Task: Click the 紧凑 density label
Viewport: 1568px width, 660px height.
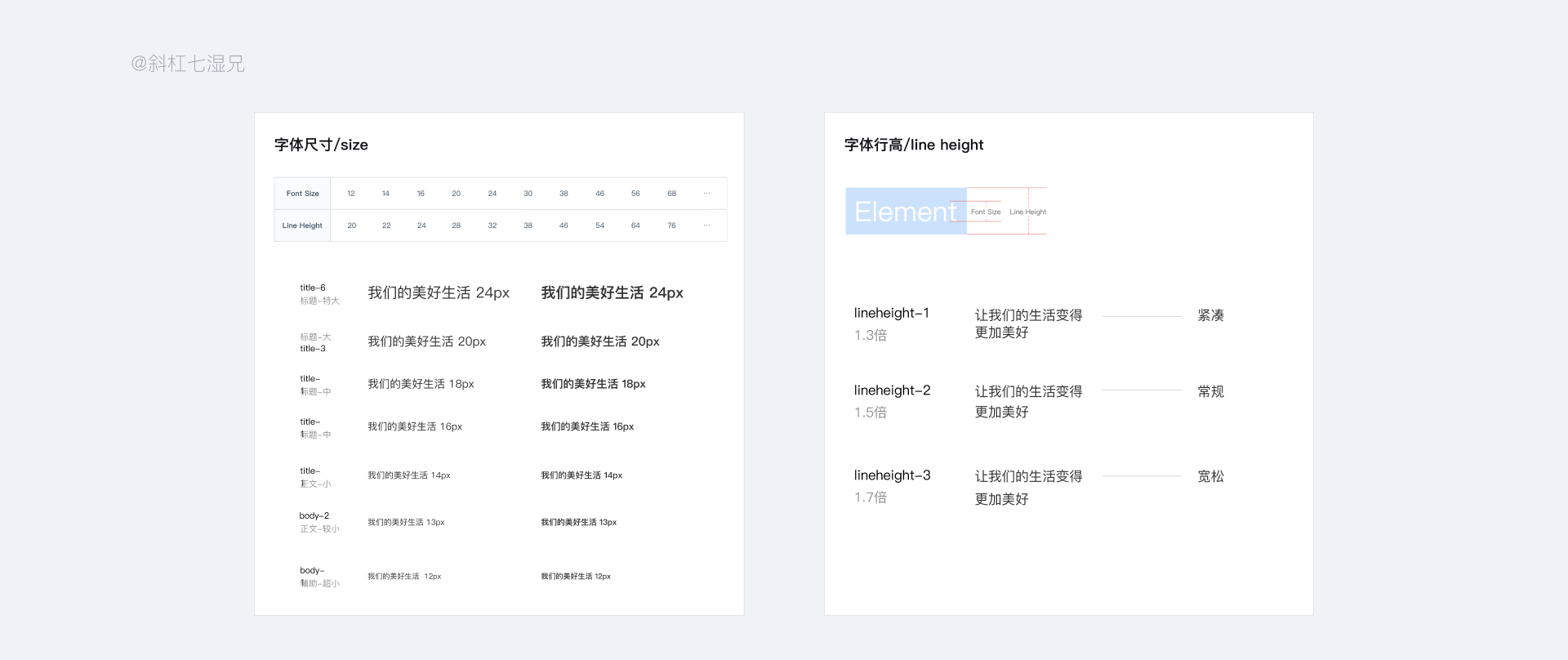Action: [1210, 315]
